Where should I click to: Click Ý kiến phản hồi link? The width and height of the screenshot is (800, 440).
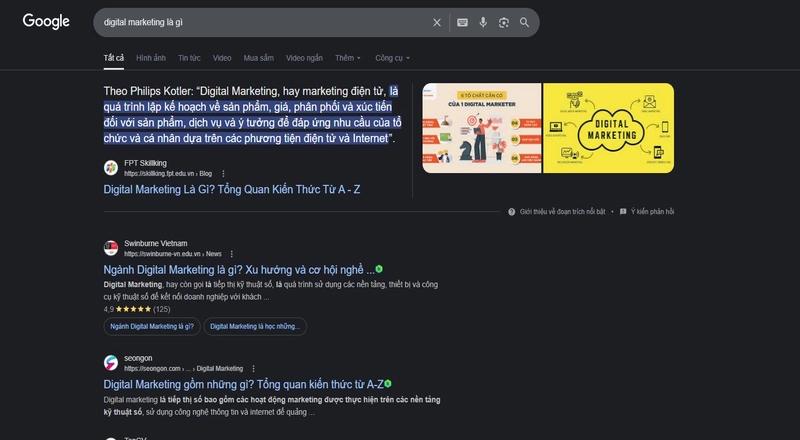point(652,211)
